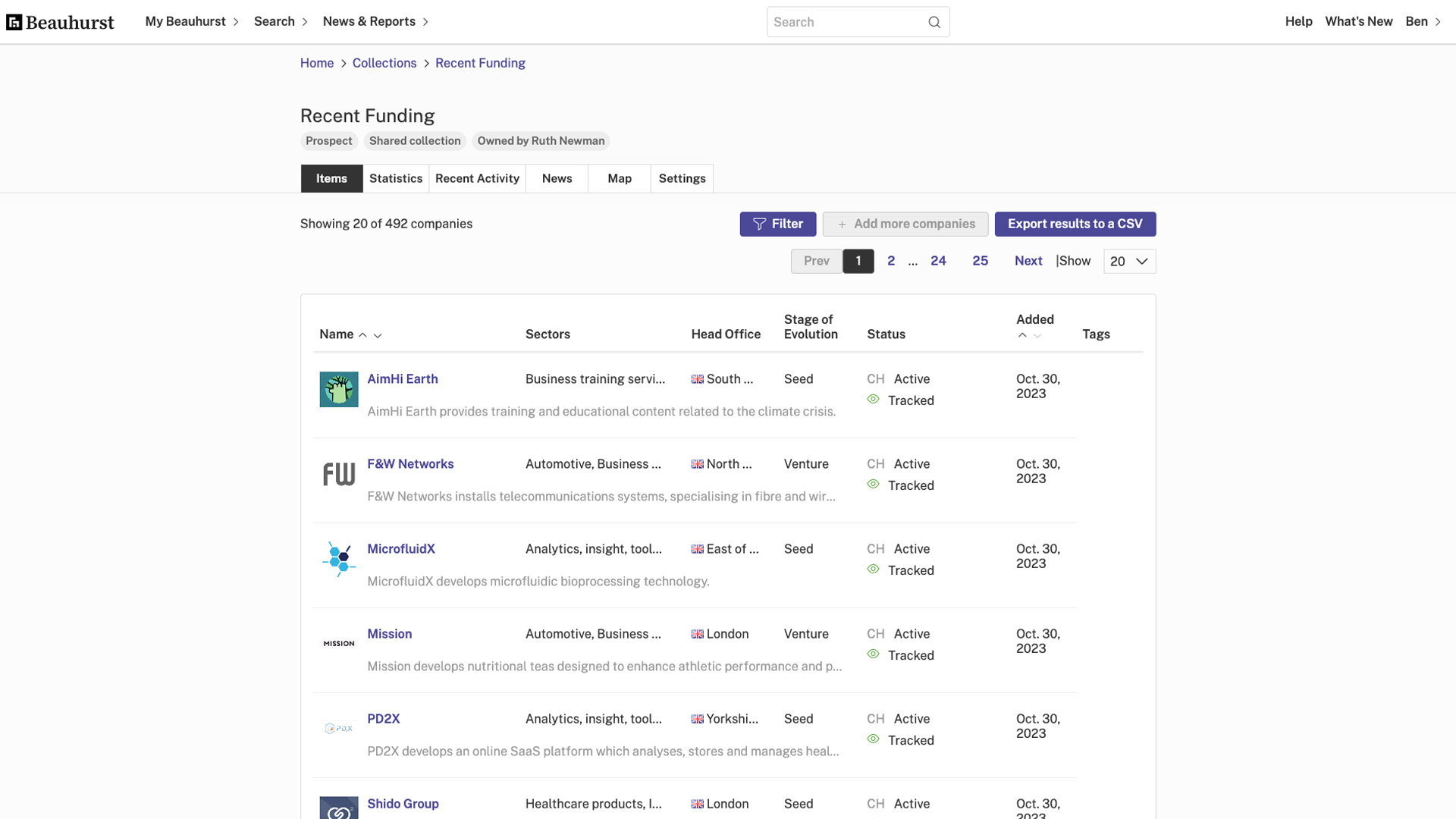This screenshot has width=1456, height=819.
Task: Click UK flag icon in Mission row
Action: (698, 634)
